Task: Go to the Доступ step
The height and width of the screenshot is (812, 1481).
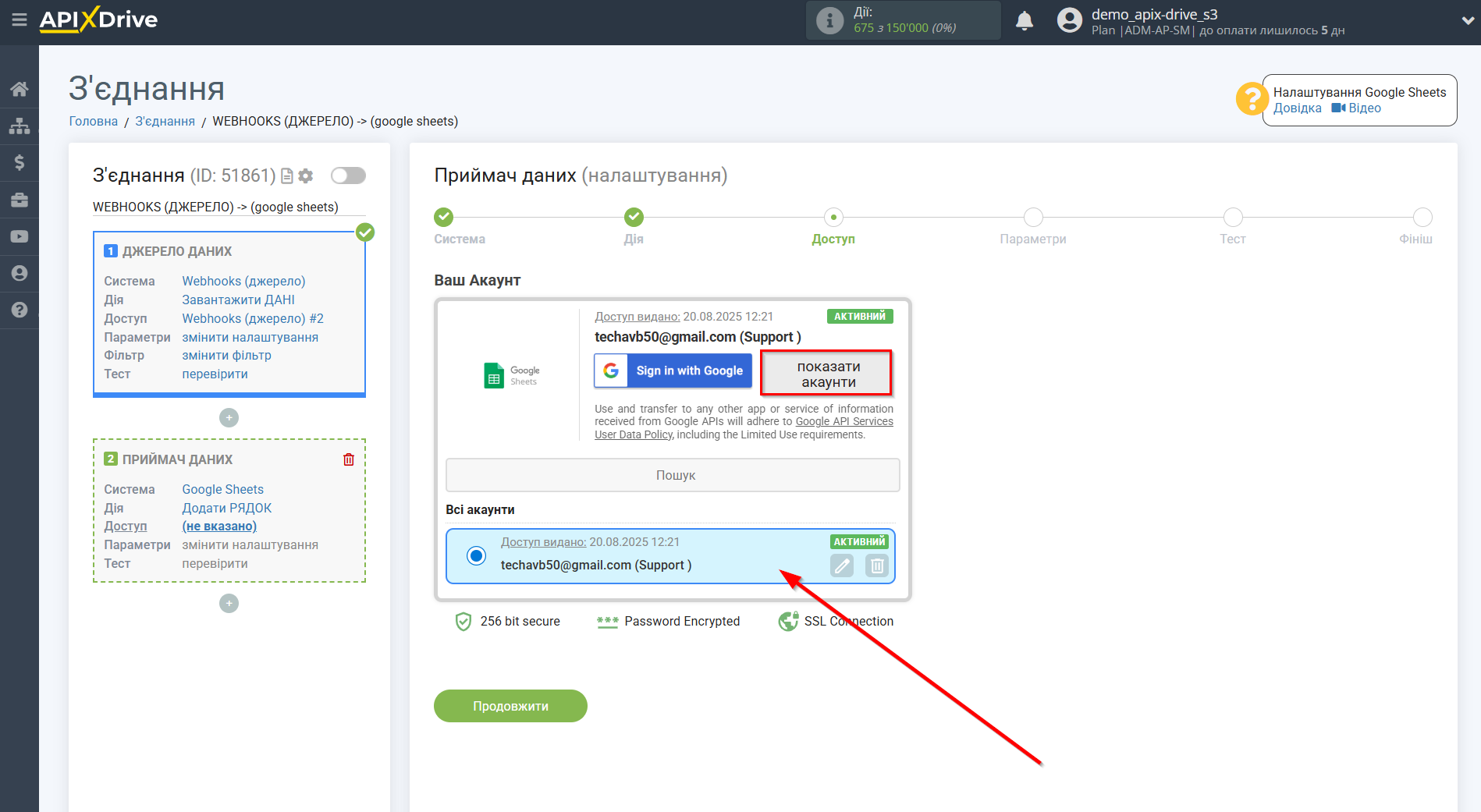Action: [x=833, y=217]
